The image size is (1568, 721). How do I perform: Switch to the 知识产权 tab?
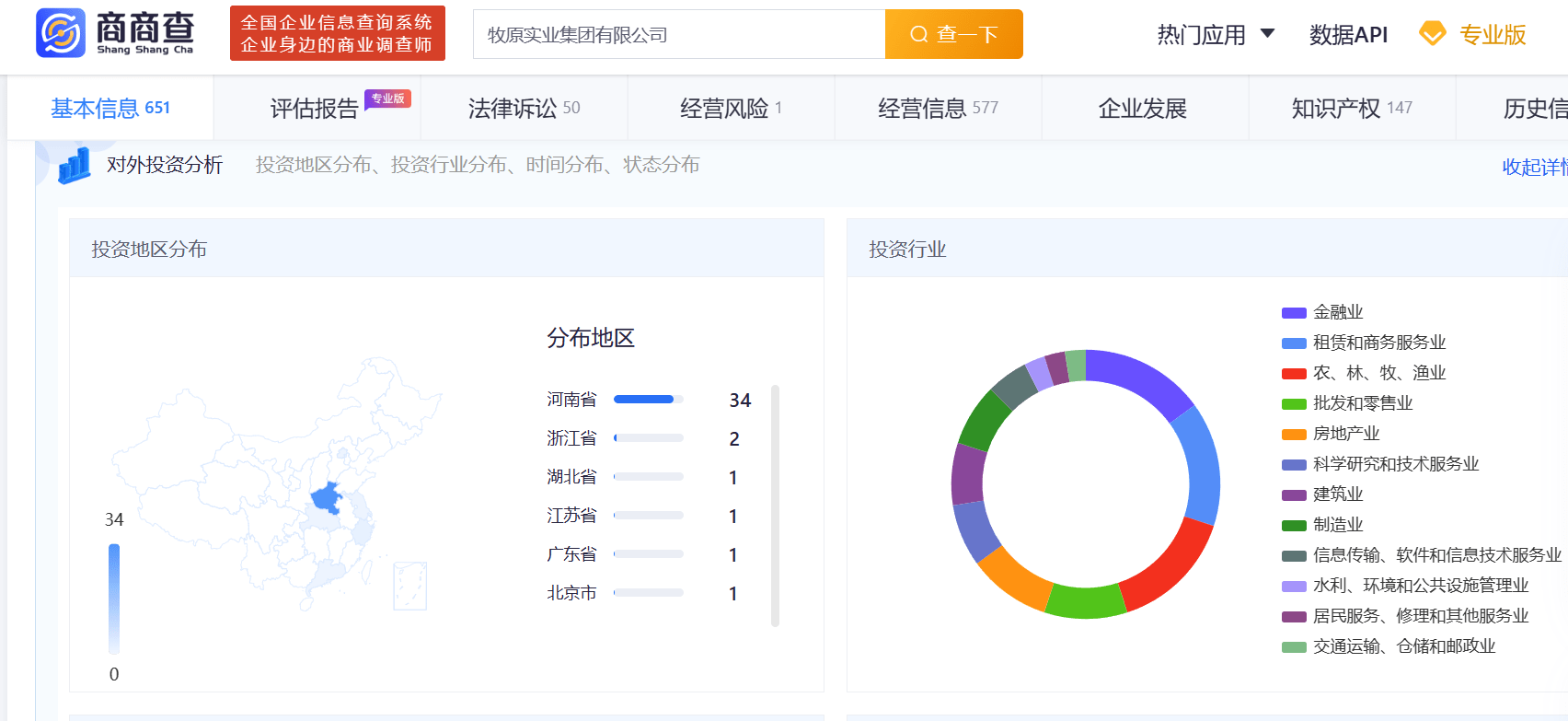click(x=1351, y=109)
